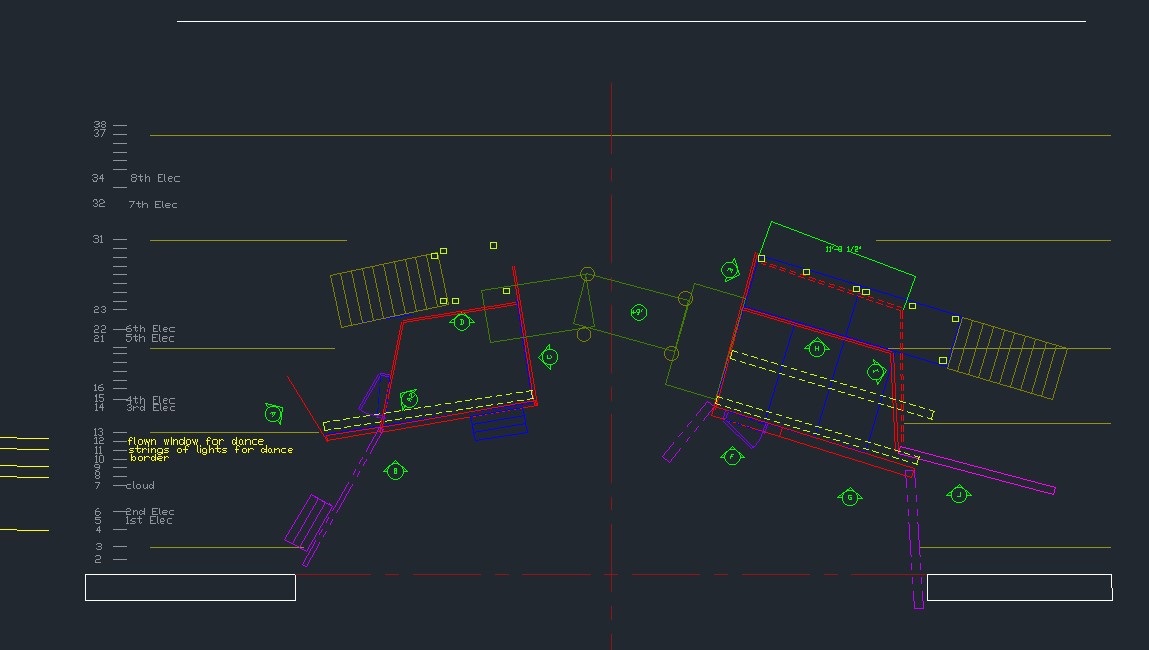Image resolution: width=1149 pixels, height=650 pixels.
Task: Select the green 4'-9" circular dimension tag
Action: pyautogui.click(x=638, y=312)
